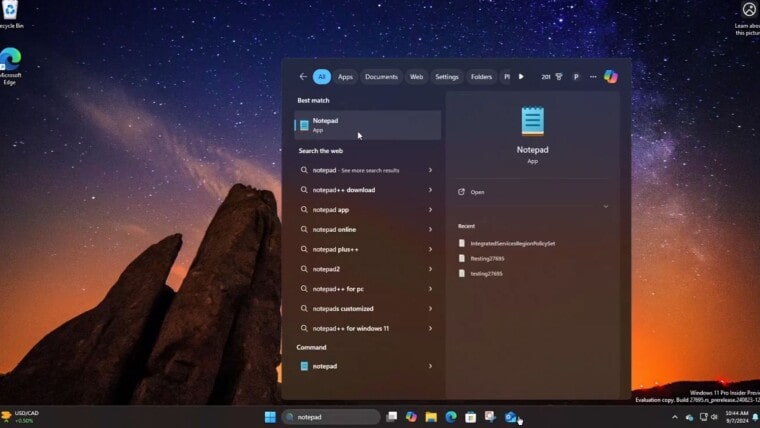
Task: Switch to the Apps filter tab
Action: (346, 77)
